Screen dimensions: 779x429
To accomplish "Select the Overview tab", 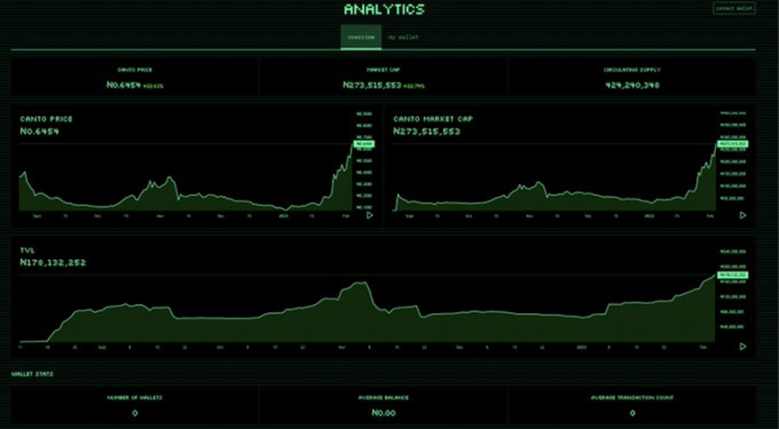I will 361,37.
